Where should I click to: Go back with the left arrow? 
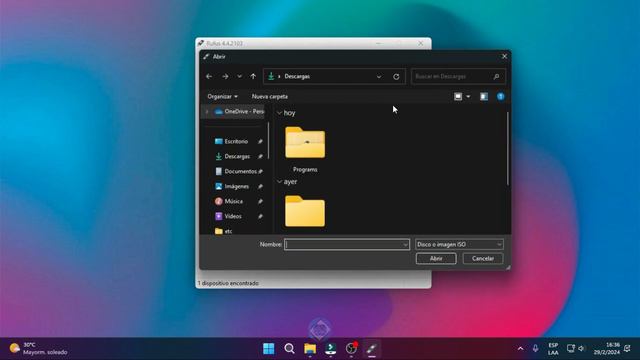click(209, 76)
